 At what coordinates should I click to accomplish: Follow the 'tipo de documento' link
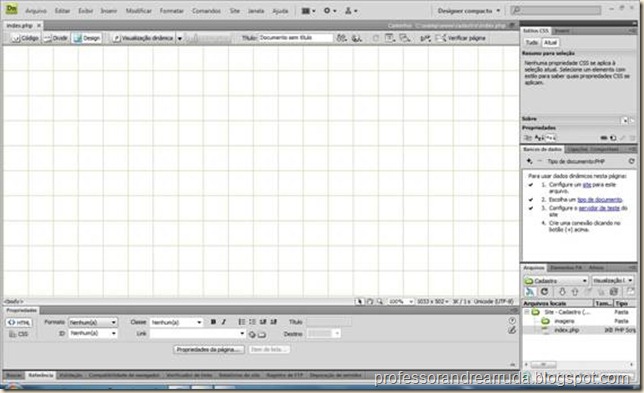[600, 200]
